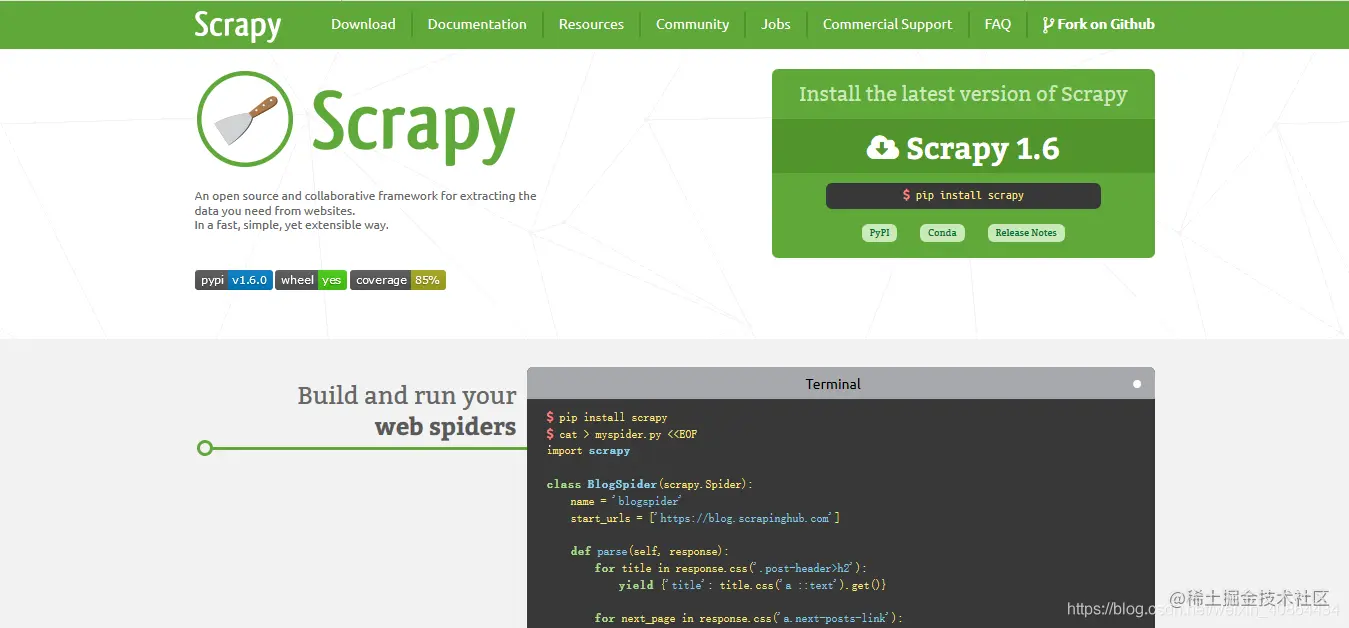1349x628 pixels.
Task: Click the coverage 85% badge
Action: click(398, 280)
